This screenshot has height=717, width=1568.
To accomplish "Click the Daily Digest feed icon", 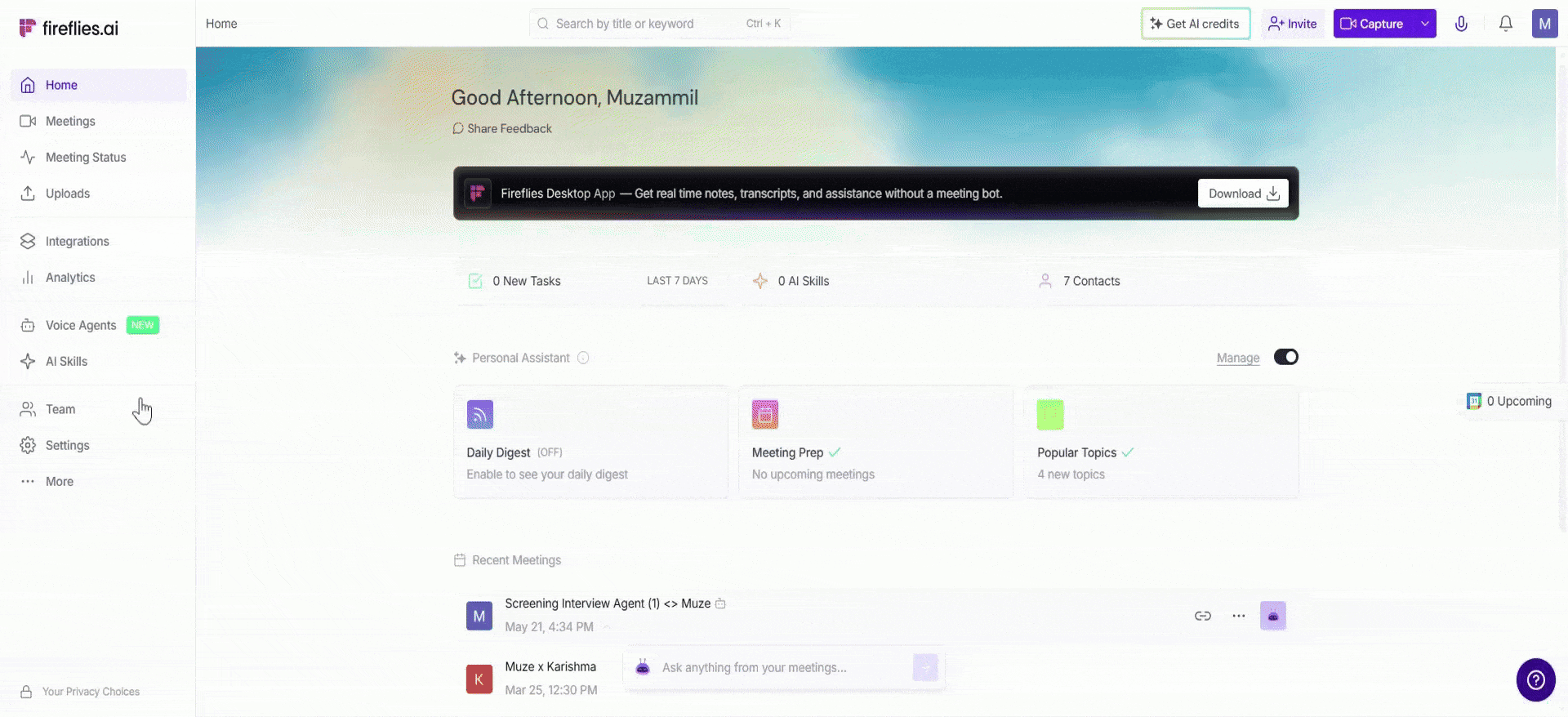I will pyautogui.click(x=480, y=414).
